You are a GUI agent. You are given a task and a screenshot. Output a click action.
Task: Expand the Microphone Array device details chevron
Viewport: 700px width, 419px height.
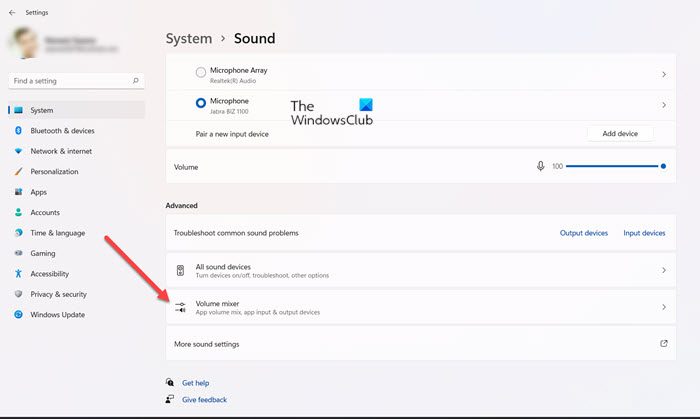(x=664, y=74)
